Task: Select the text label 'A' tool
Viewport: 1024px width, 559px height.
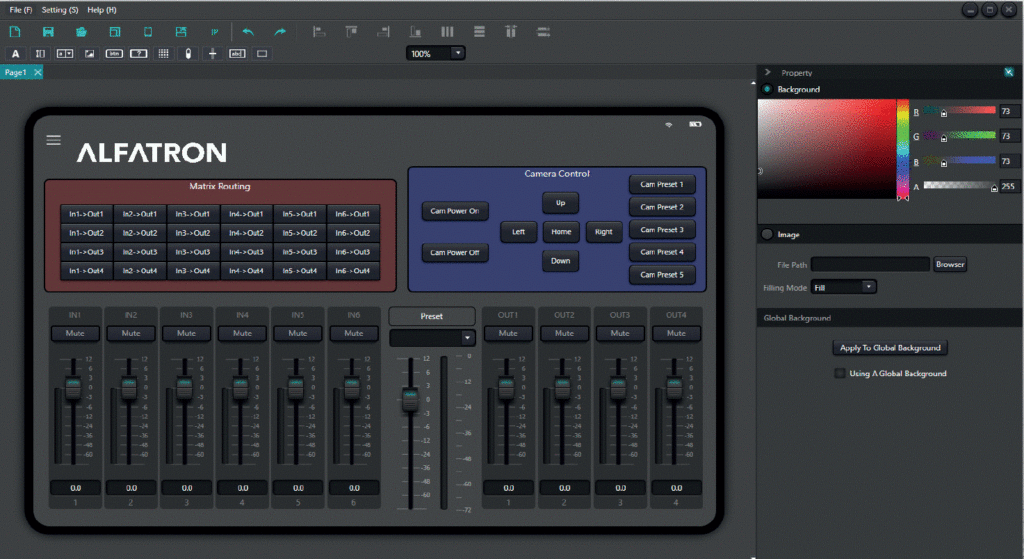Action: click(16, 54)
